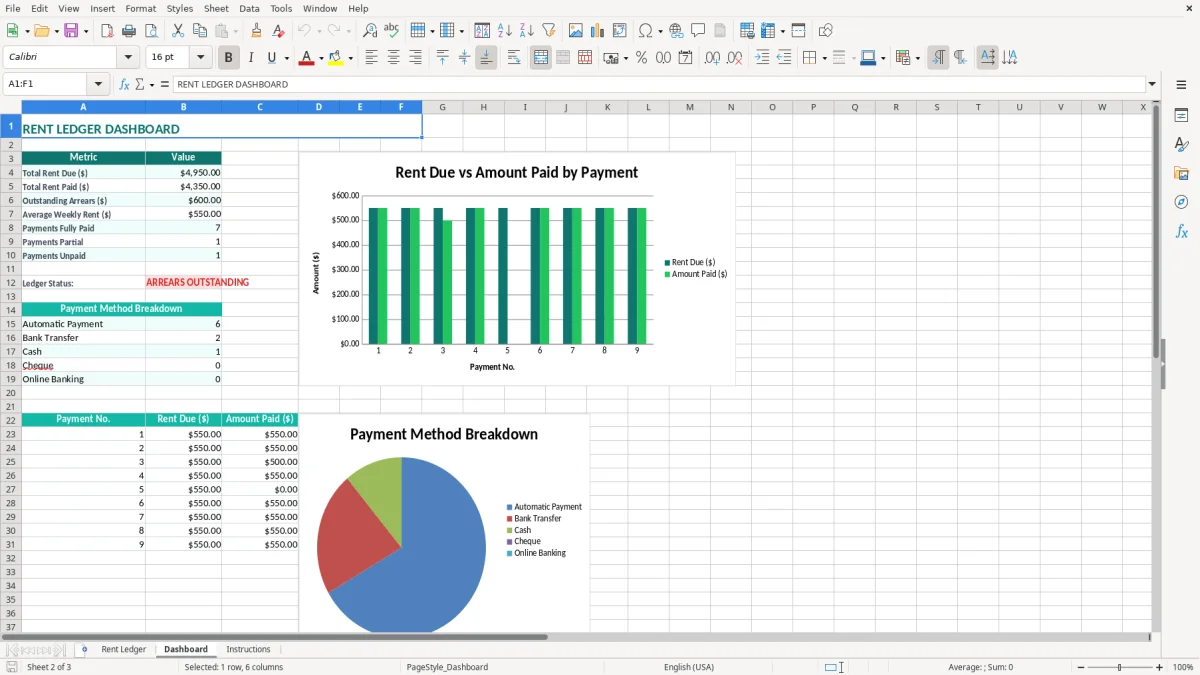Insert Pivot Table icon
Image resolution: width=1200 pixels, height=675 pixels.
click(620, 31)
